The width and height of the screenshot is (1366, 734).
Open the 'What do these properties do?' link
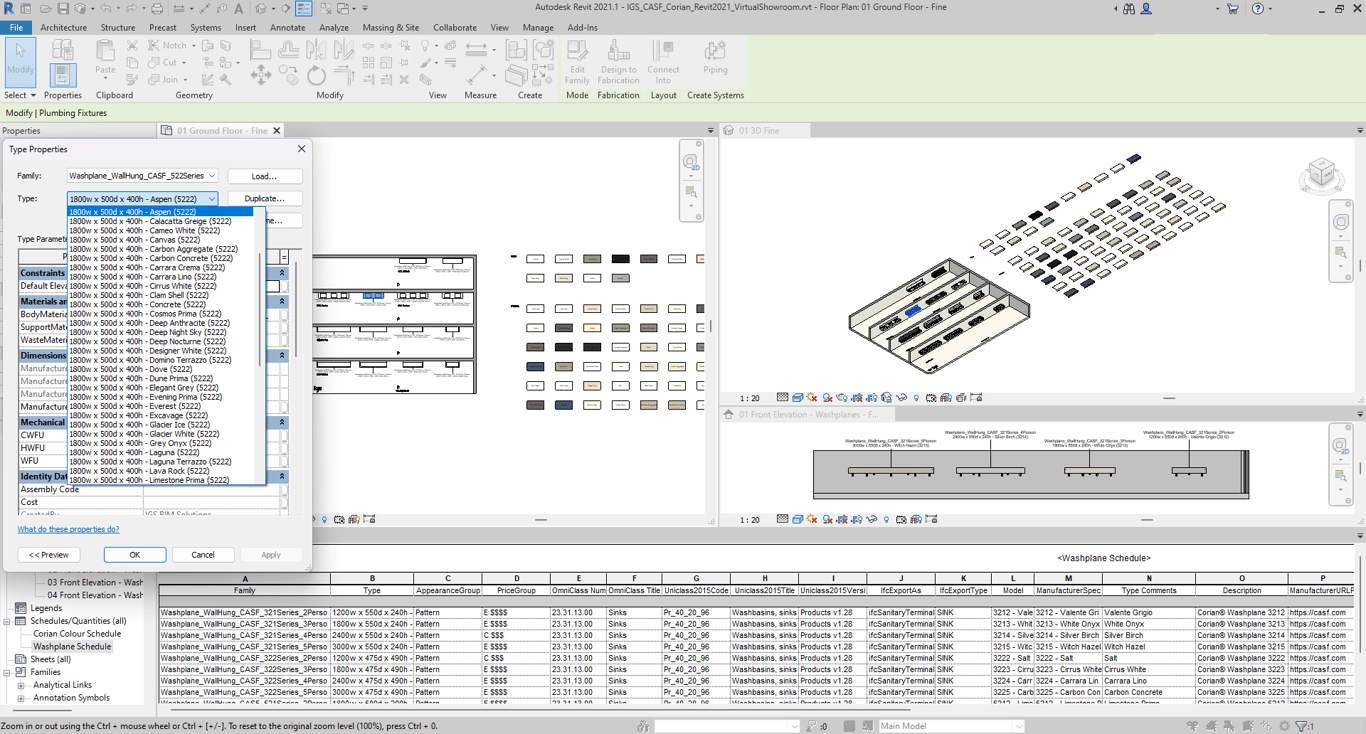[x=68, y=529]
